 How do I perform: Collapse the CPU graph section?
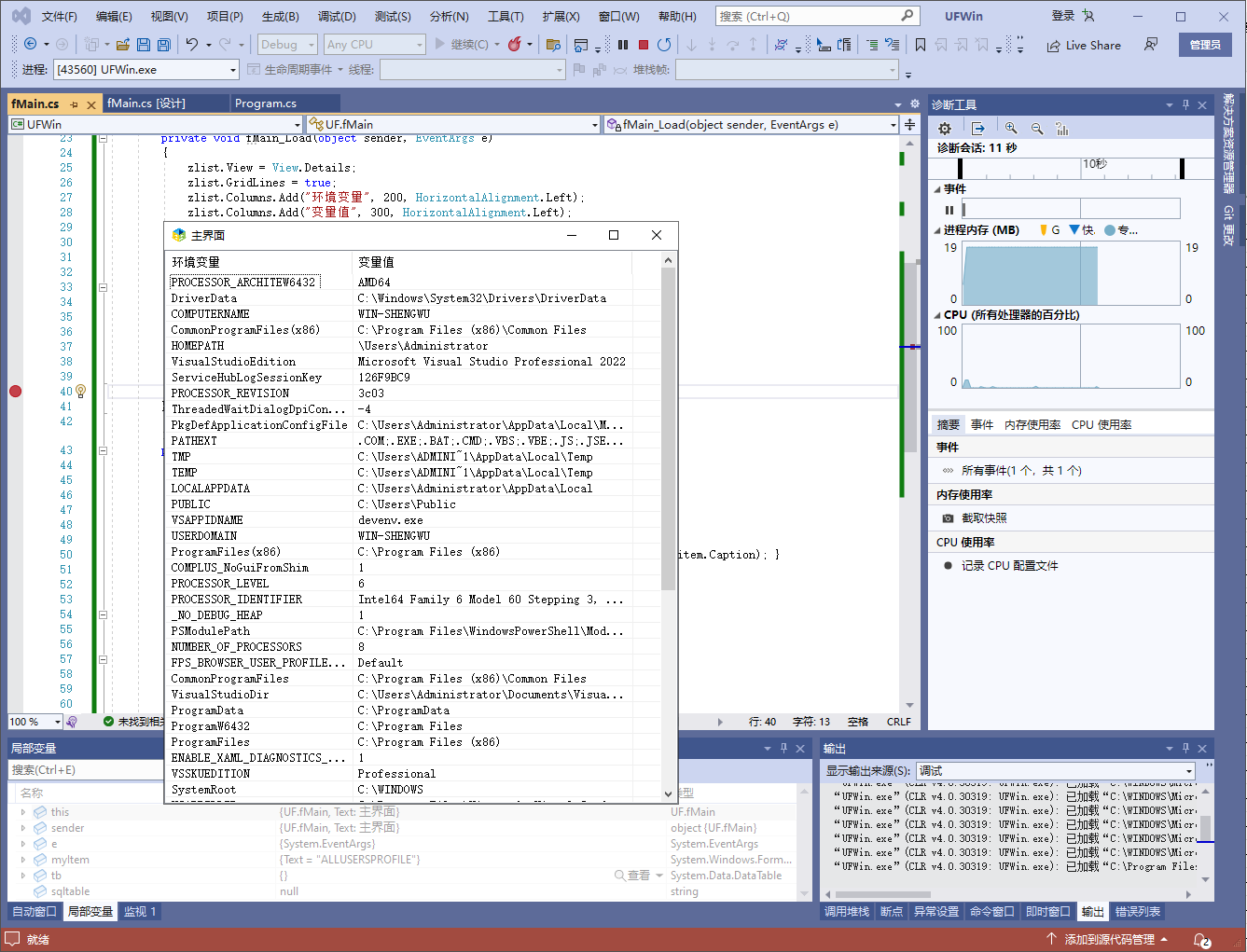pyautogui.click(x=937, y=315)
